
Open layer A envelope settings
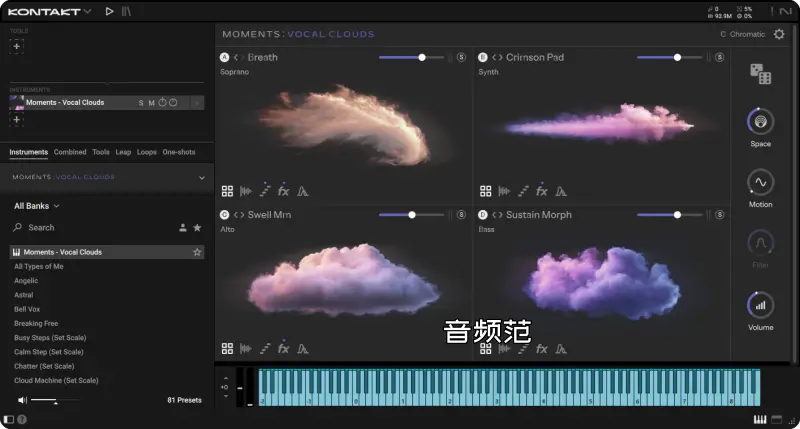303,191
